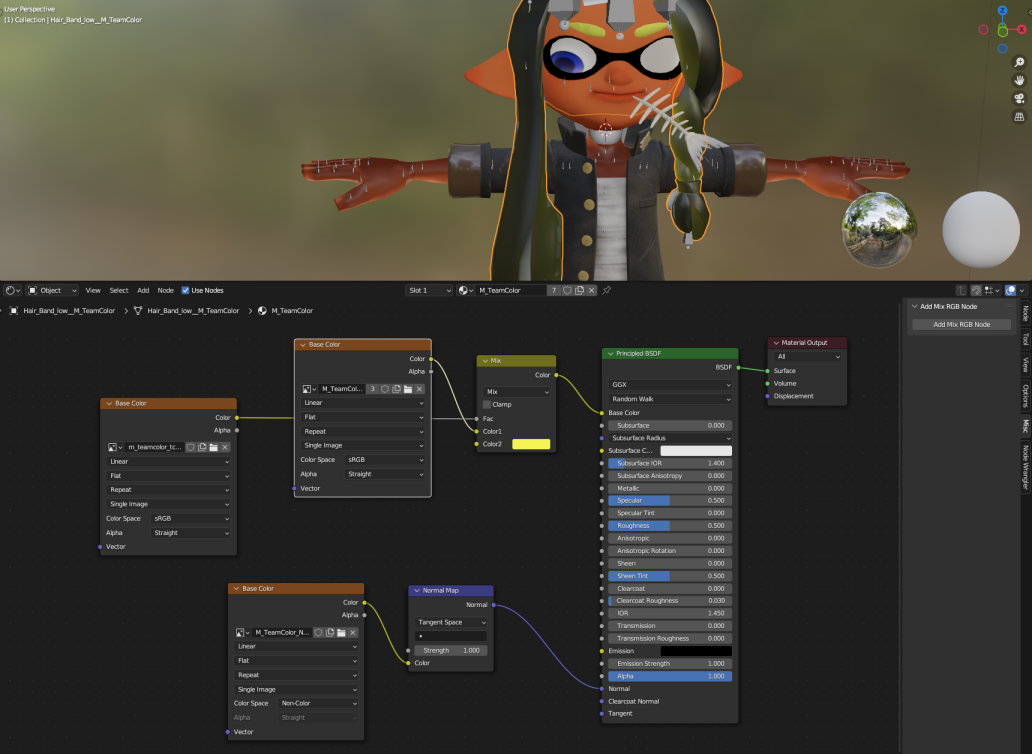
Task: Switch to the Tool sidebar tab
Action: click(x=1025, y=339)
